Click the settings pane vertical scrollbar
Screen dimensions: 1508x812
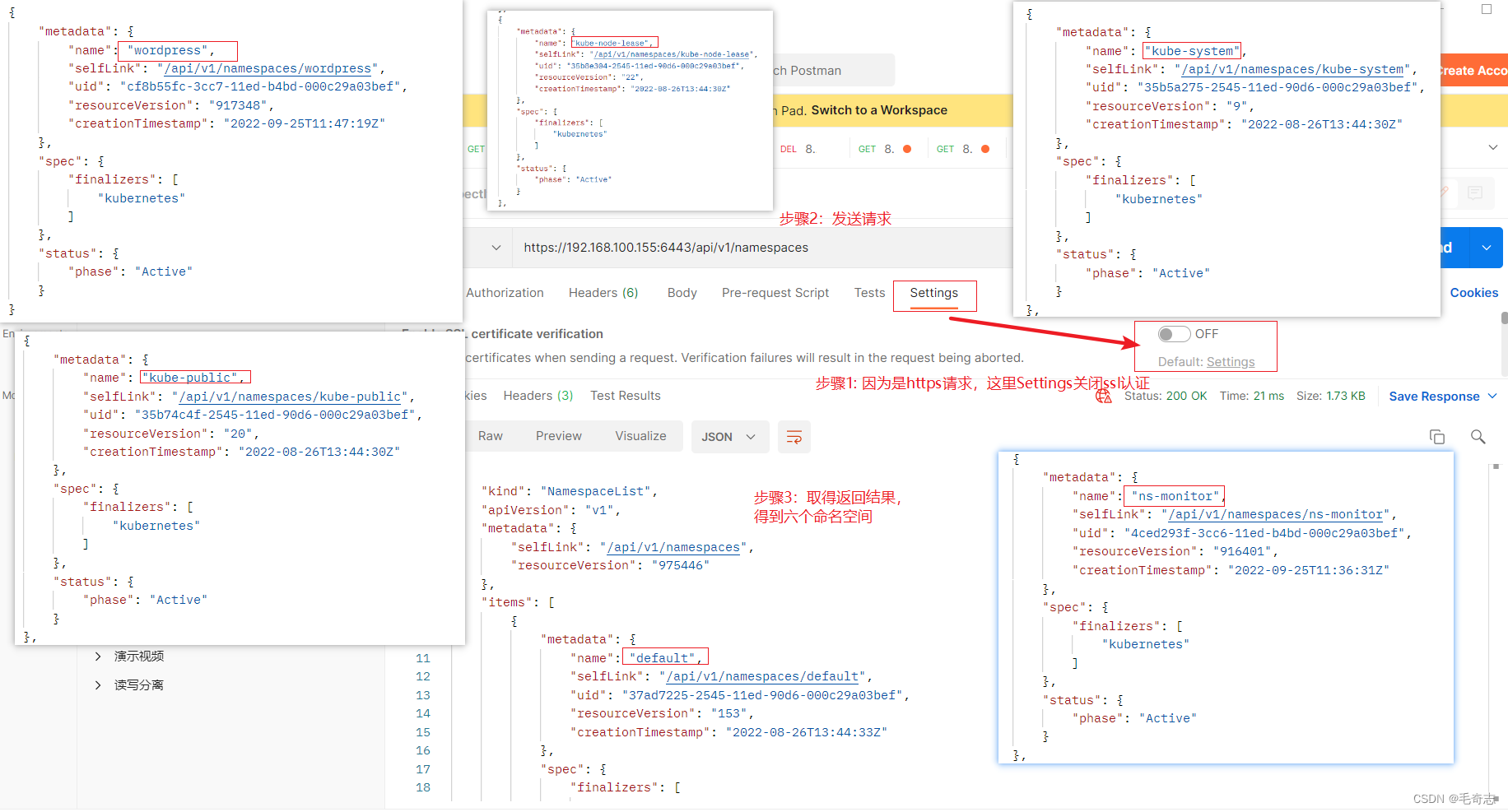[1504, 318]
